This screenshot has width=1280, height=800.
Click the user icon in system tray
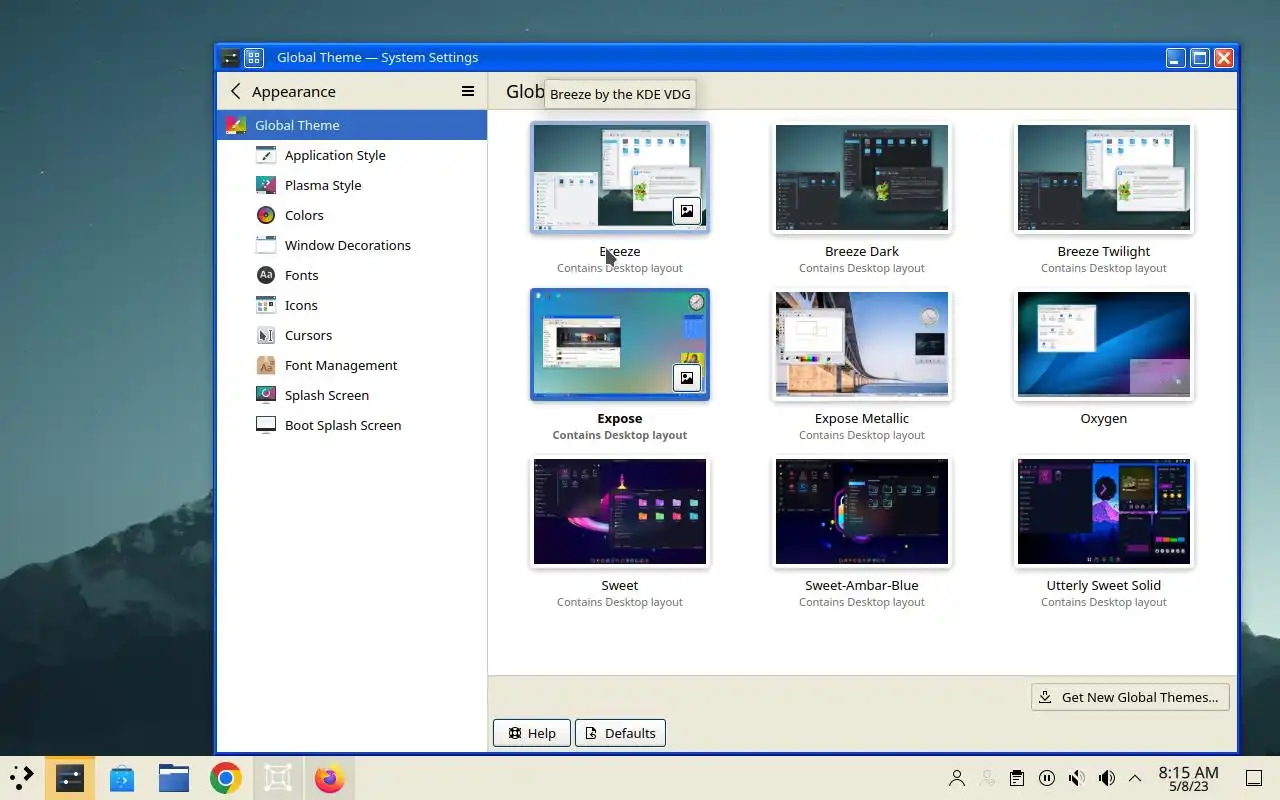(x=957, y=778)
